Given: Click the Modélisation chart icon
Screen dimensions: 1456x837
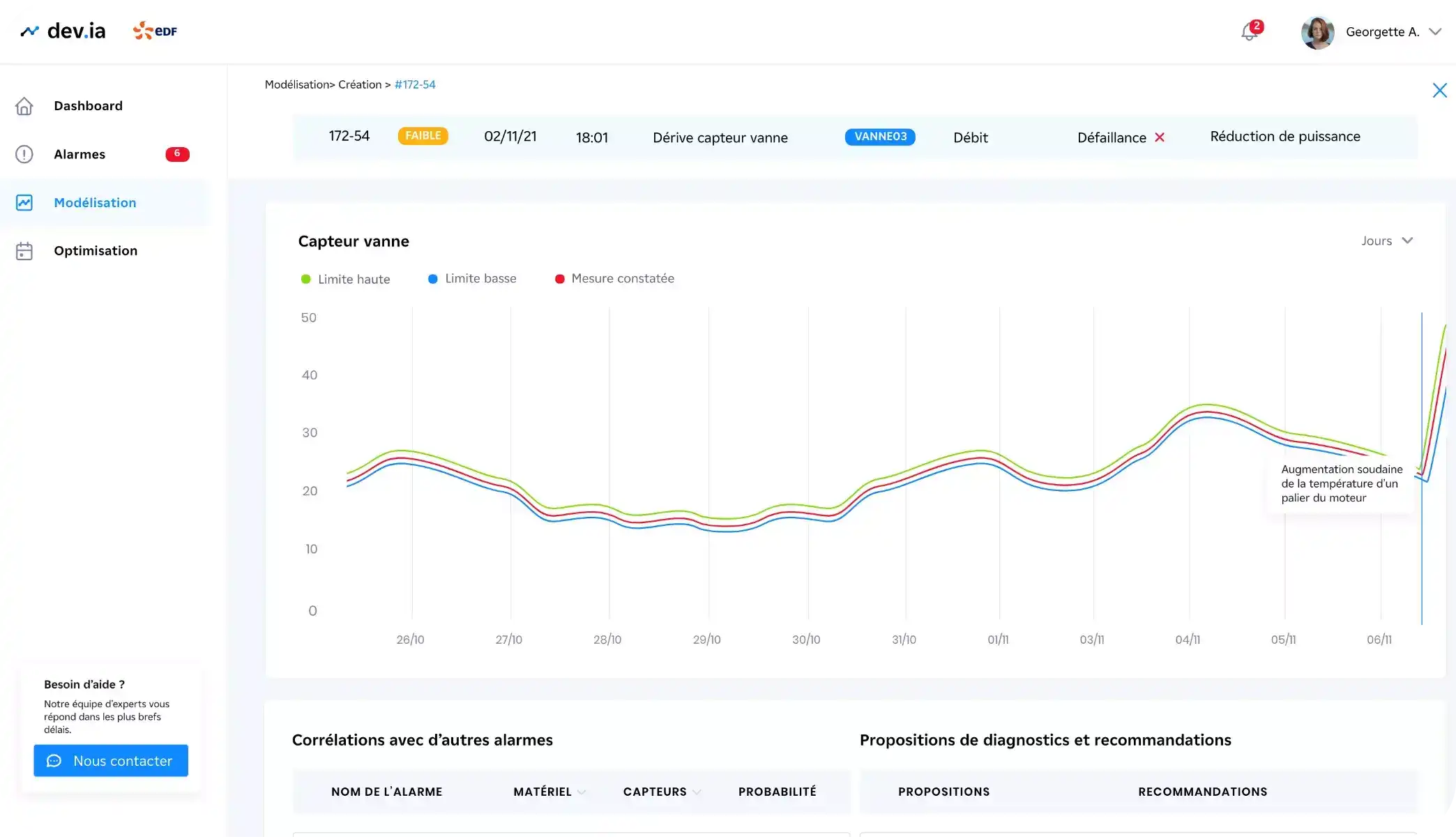Looking at the screenshot, I should click(24, 203).
